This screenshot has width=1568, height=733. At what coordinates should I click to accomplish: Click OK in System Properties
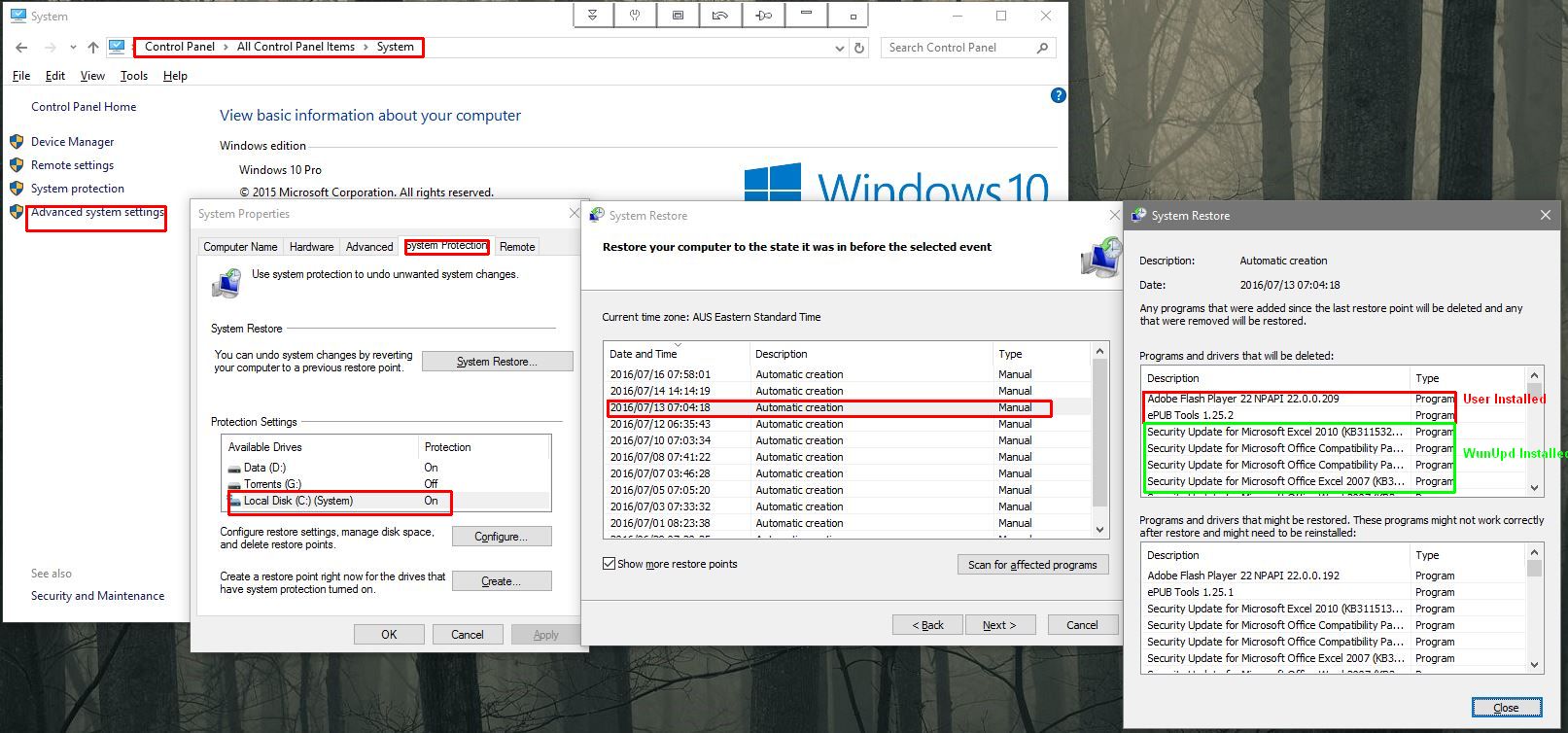[x=389, y=635]
